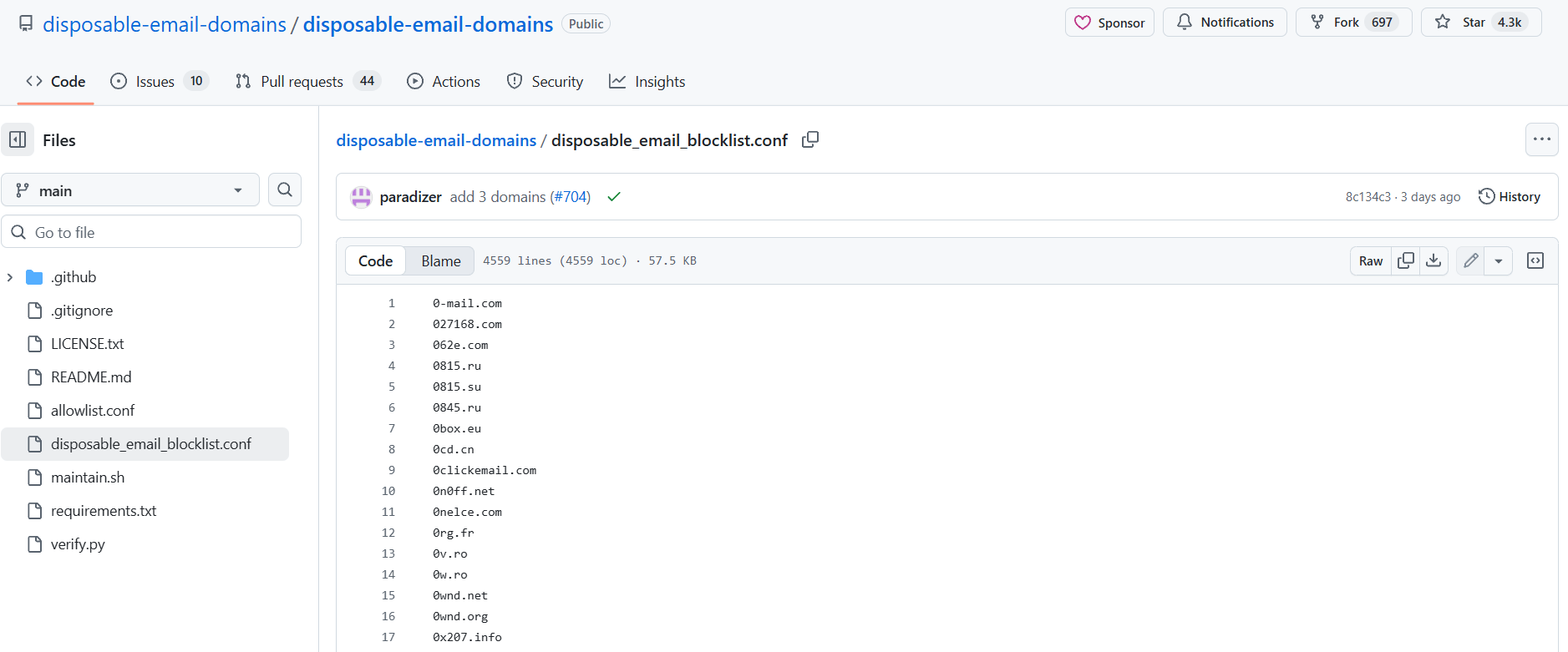The width and height of the screenshot is (1568, 652).
Task: Open the History link
Action: point(1510,197)
